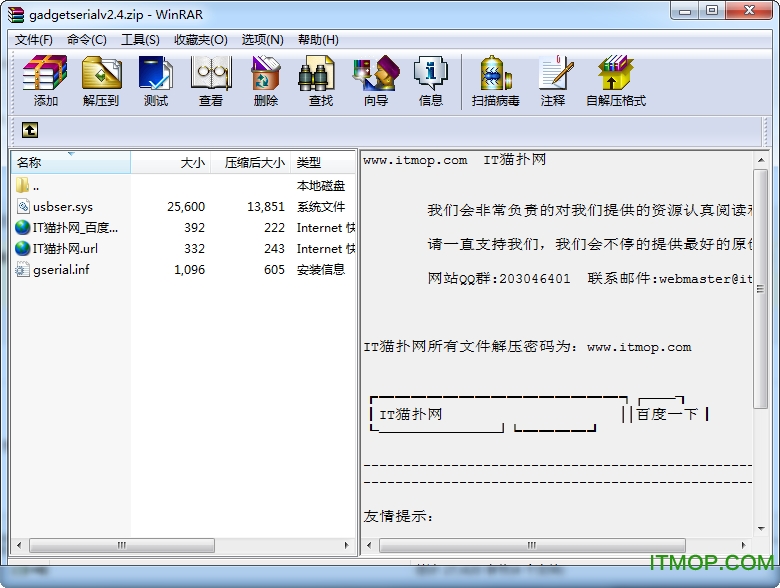Open the Favorites (收藏夹) menu
780x588 pixels.
tap(200, 40)
